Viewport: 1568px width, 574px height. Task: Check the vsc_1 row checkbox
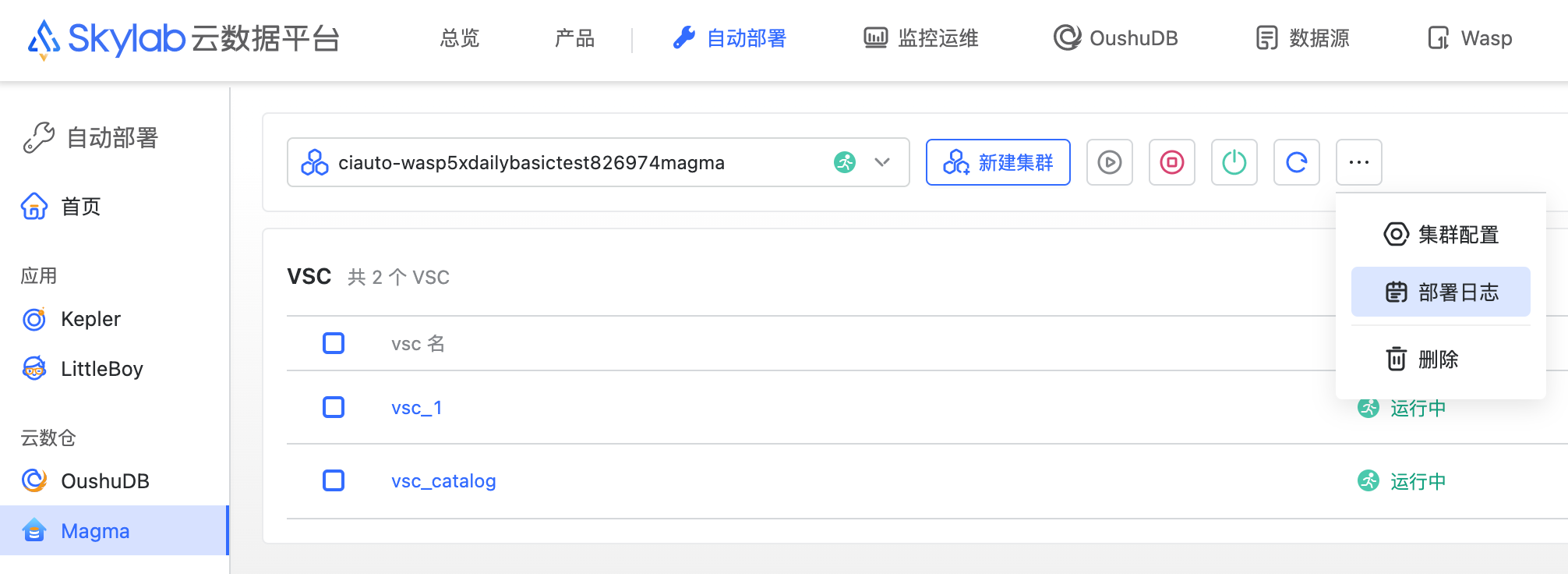334,407
